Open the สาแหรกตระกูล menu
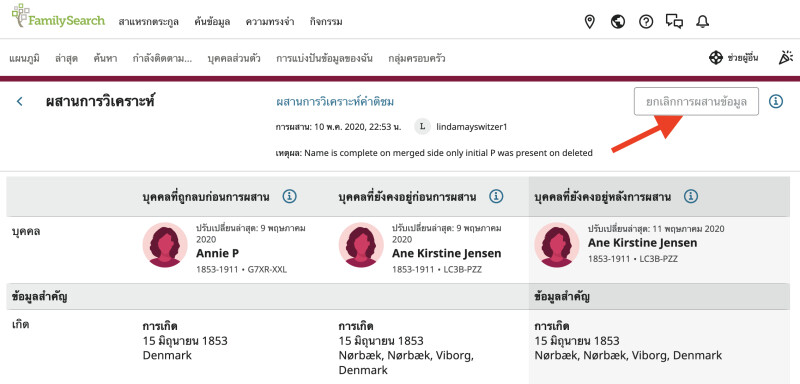This screenshot has width=800, height=384. click(148, 22)
